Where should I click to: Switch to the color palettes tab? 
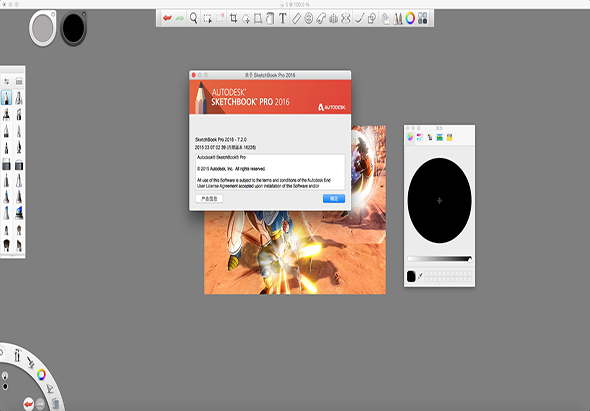pyautogui.click(x=430, y=137)
